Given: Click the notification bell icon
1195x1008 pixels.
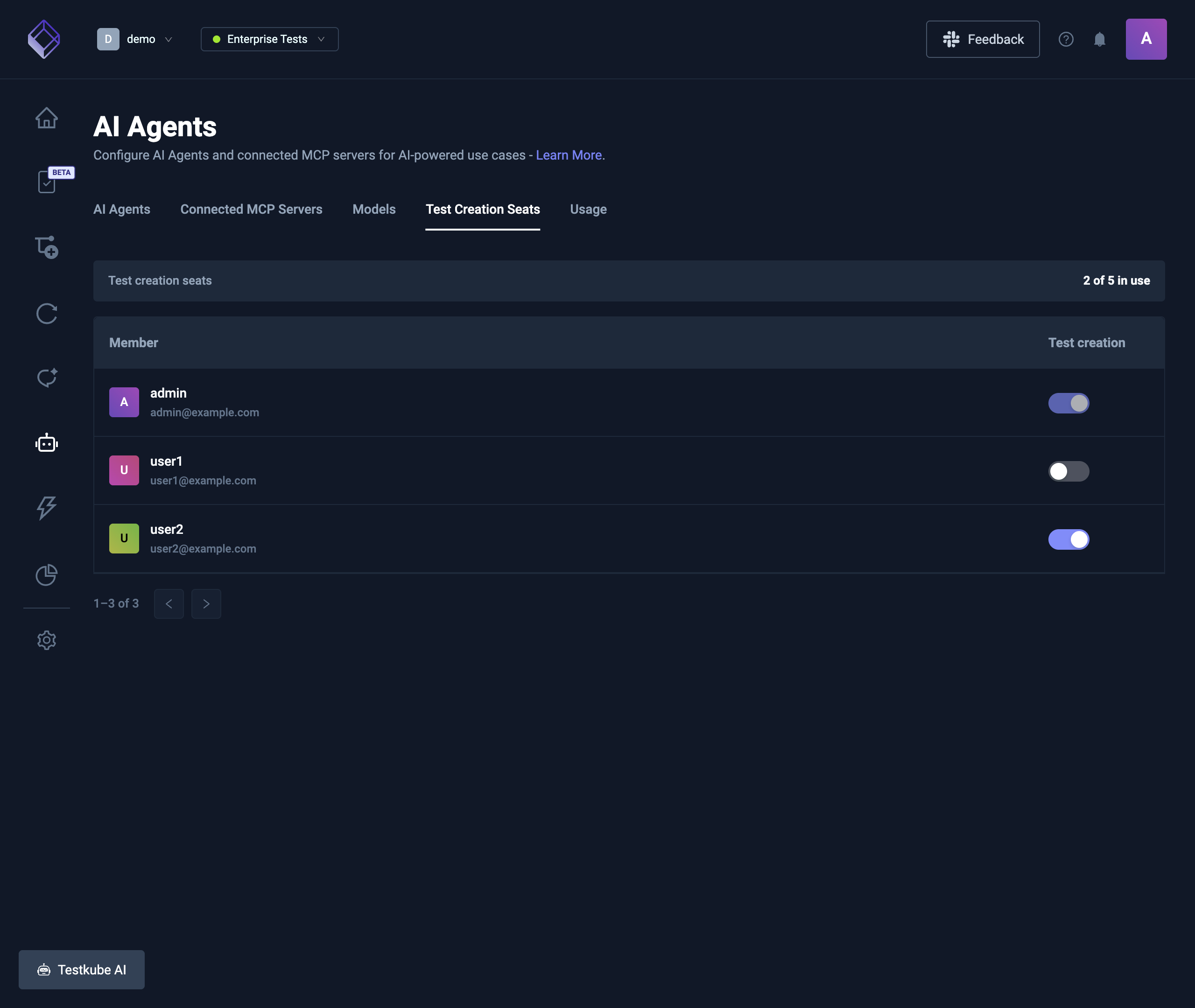Looking at the screenshot, I should tap(1100, 39).
